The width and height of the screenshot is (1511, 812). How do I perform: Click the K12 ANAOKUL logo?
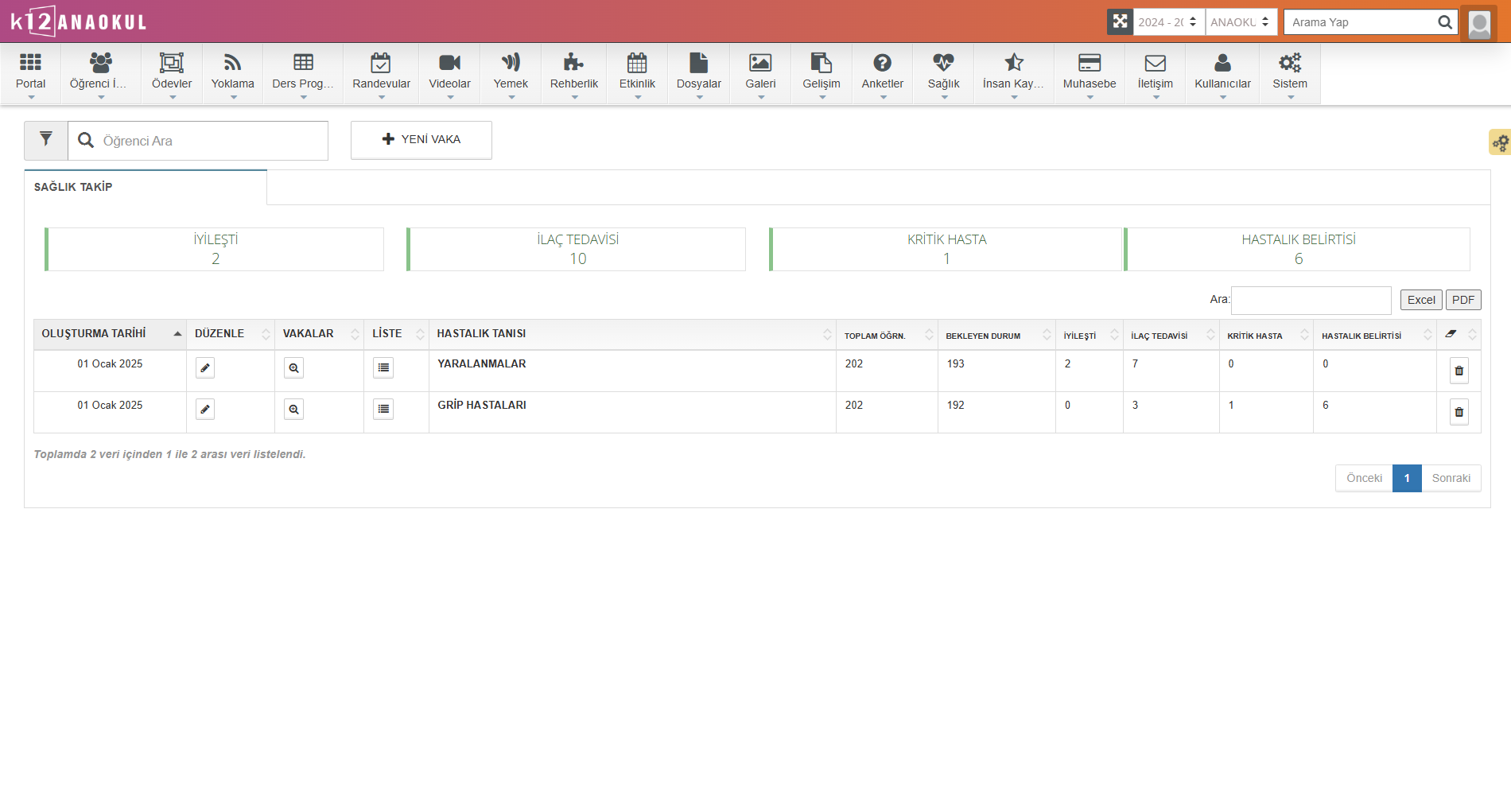coord(78,21)
